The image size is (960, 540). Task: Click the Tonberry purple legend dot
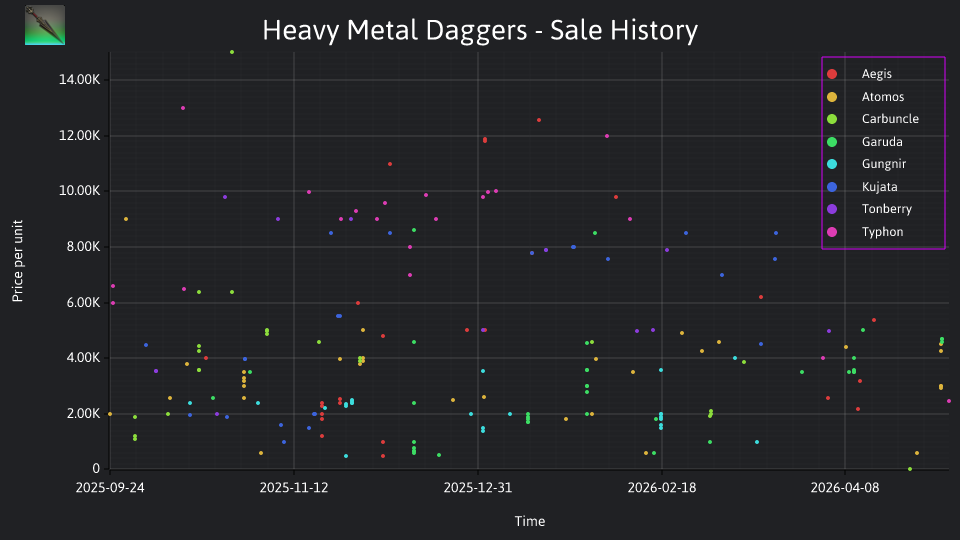pyautogui.click(x=832, y=209)
